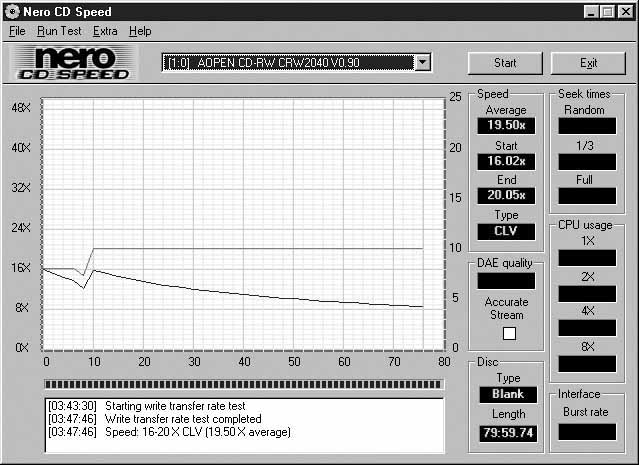This screenshot has height=465, width=639.
Task: Open the Help menu
Action: (140, 31)
